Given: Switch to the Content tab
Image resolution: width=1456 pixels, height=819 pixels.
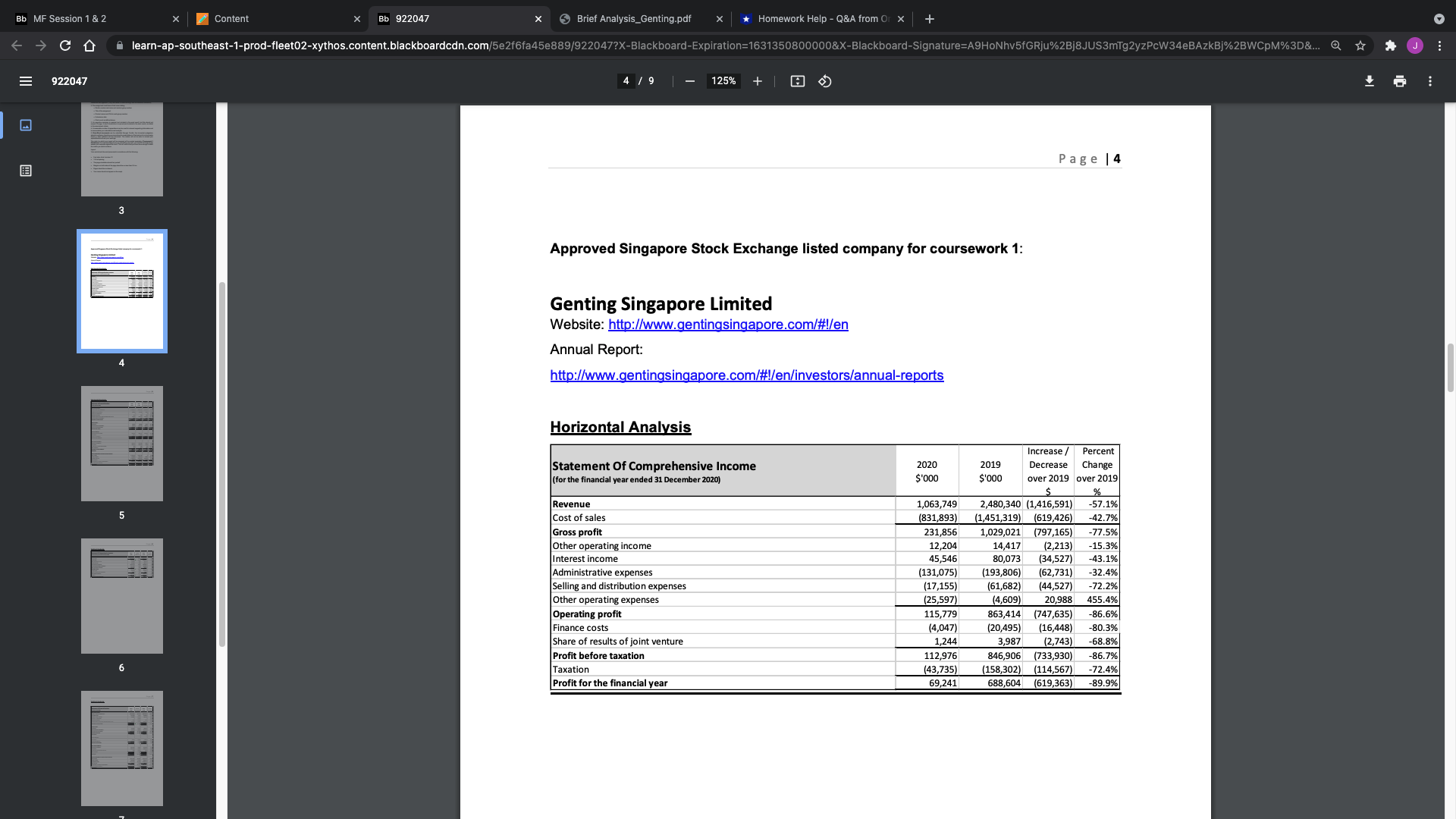Looking at the screenshot, I should [231, 18].
